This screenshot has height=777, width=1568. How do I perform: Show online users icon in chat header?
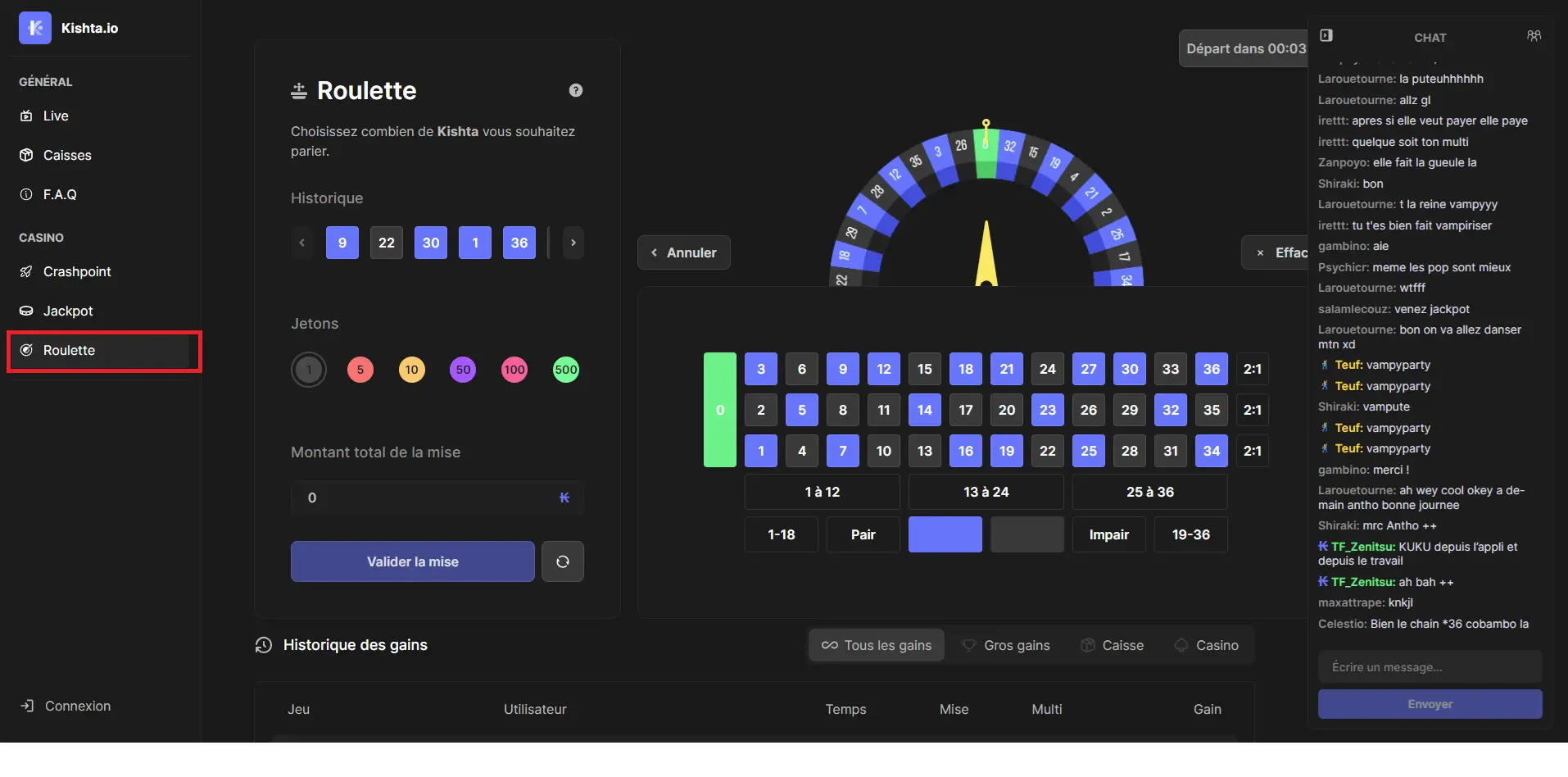1534,36
